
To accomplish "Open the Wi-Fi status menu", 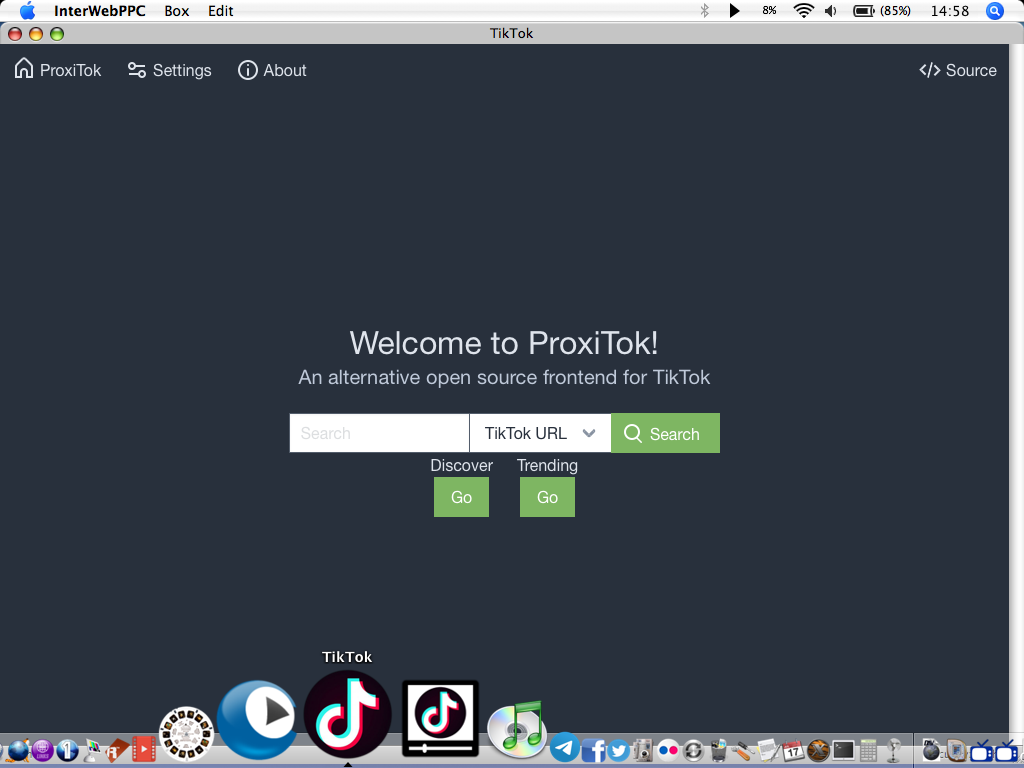I will (803, 10).
